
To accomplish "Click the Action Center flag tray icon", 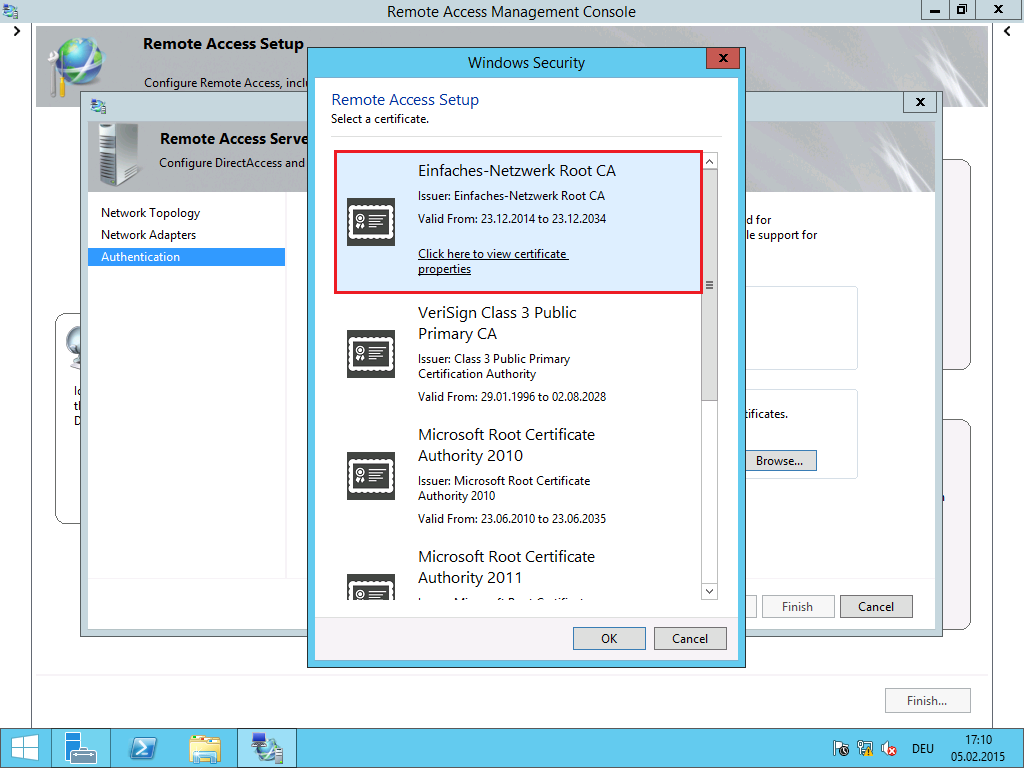I will [x=840, y=748].
